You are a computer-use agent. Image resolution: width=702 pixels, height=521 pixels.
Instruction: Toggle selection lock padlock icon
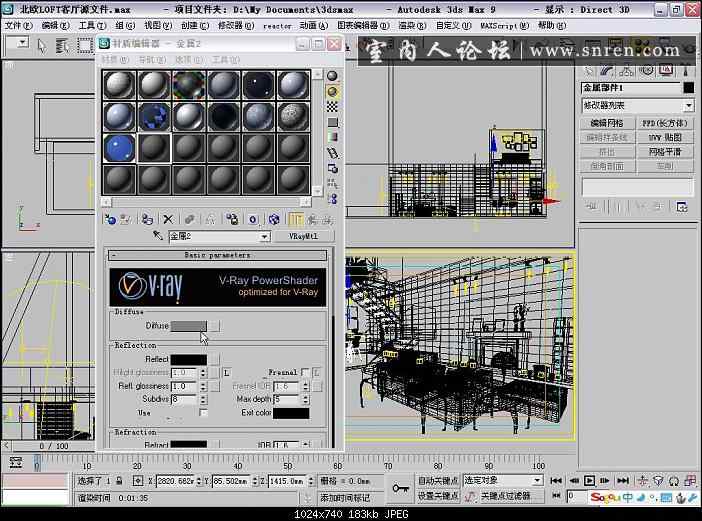(119, 481)
